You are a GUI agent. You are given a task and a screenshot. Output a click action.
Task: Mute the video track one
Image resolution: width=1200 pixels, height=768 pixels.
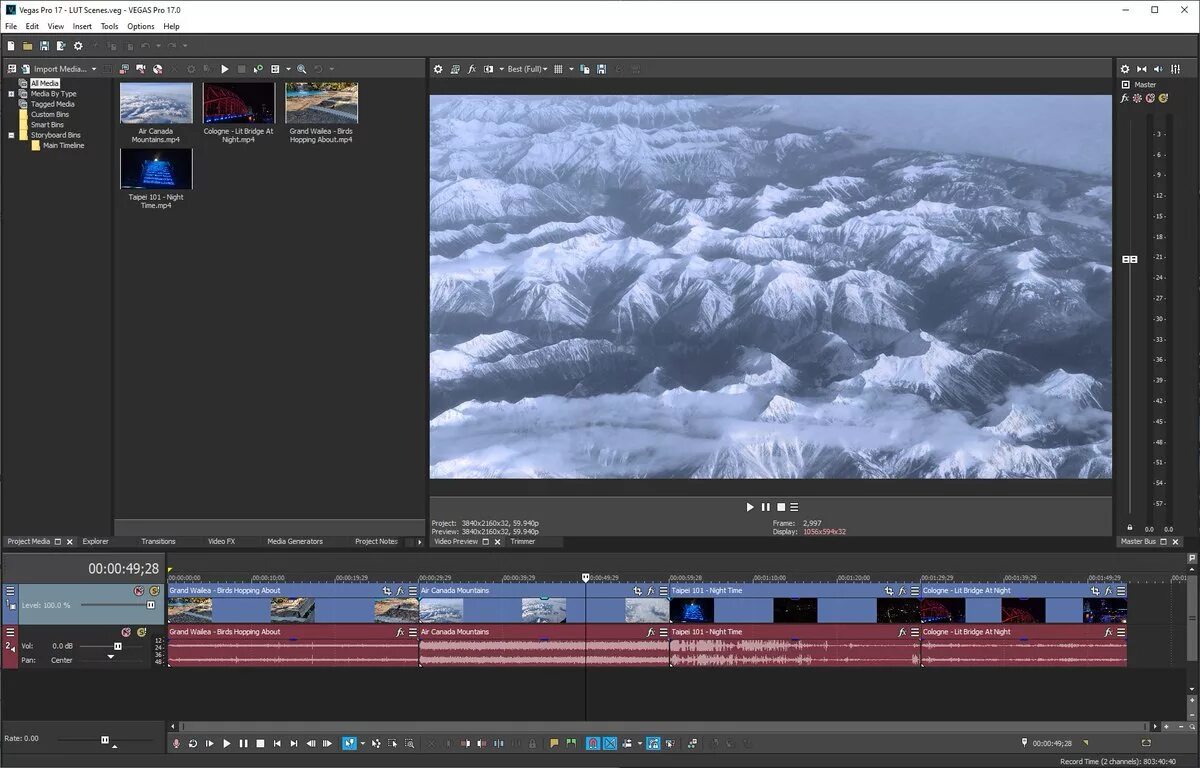[x=138, y=590]
